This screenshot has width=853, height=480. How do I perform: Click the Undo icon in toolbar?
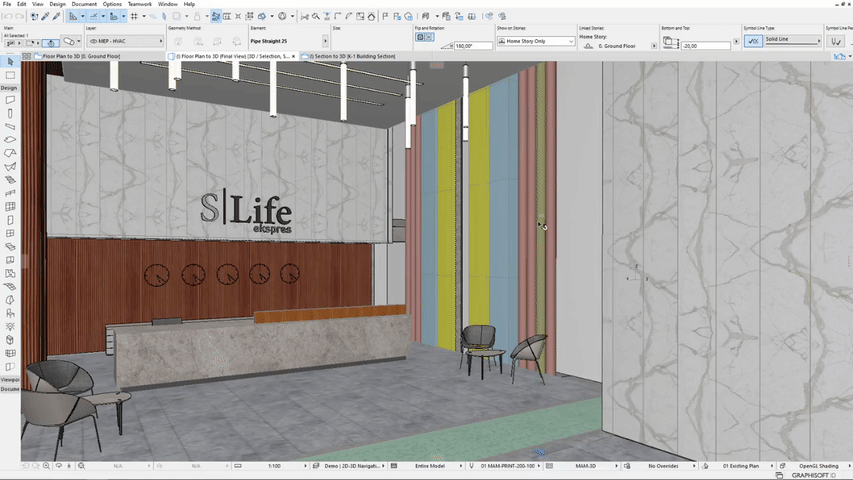9,16
